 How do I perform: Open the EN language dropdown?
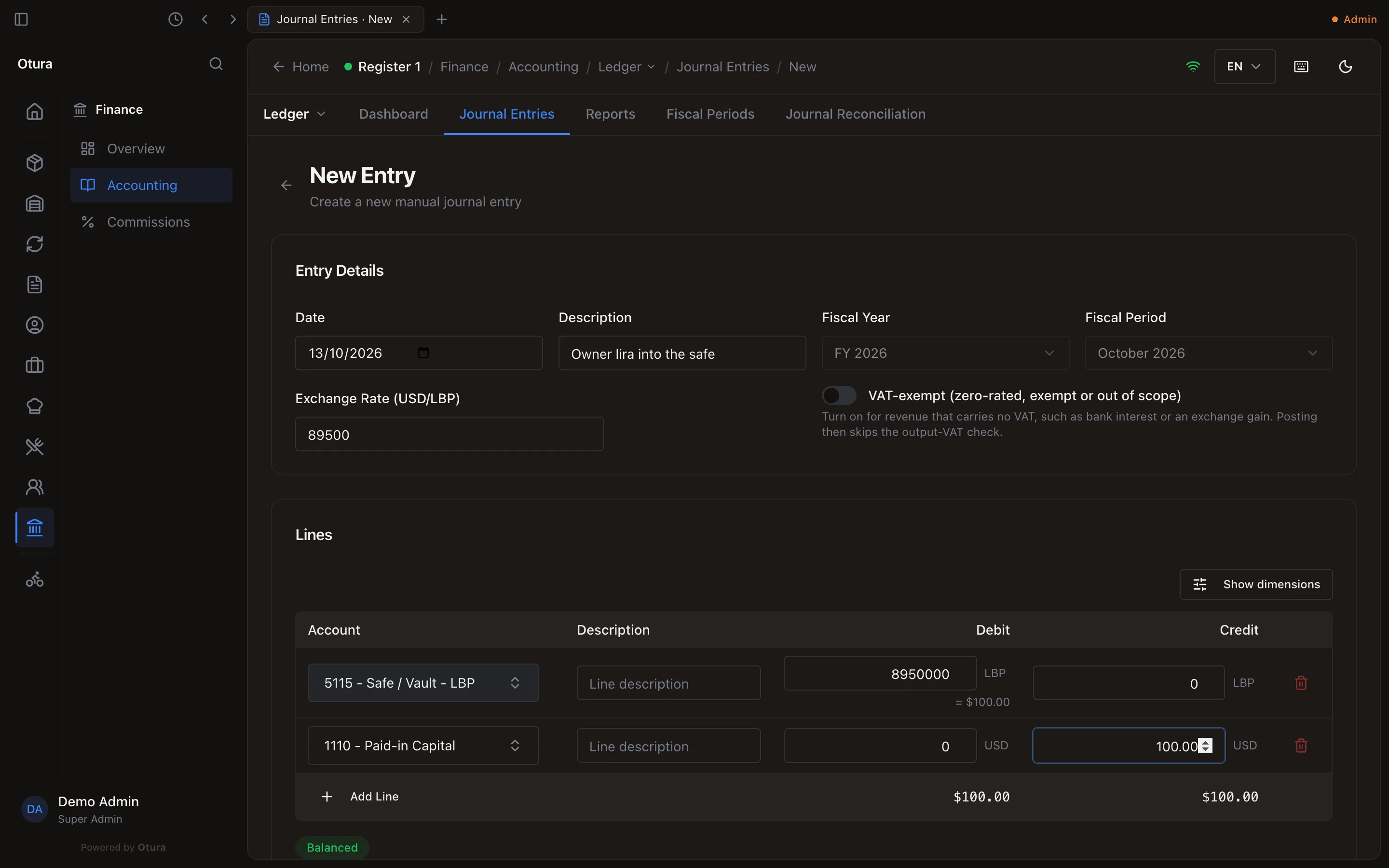point(1244,67)
